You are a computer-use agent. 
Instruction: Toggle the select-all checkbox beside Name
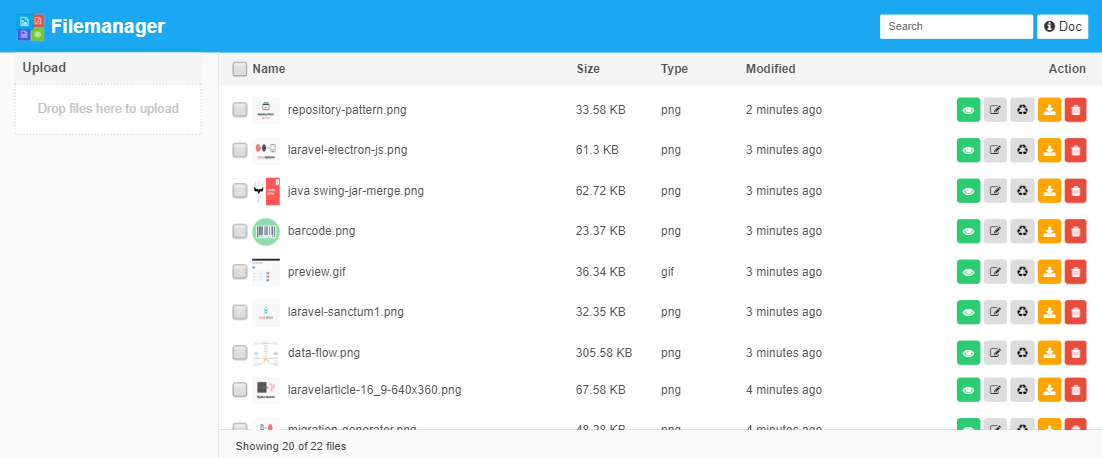point(240,69)
